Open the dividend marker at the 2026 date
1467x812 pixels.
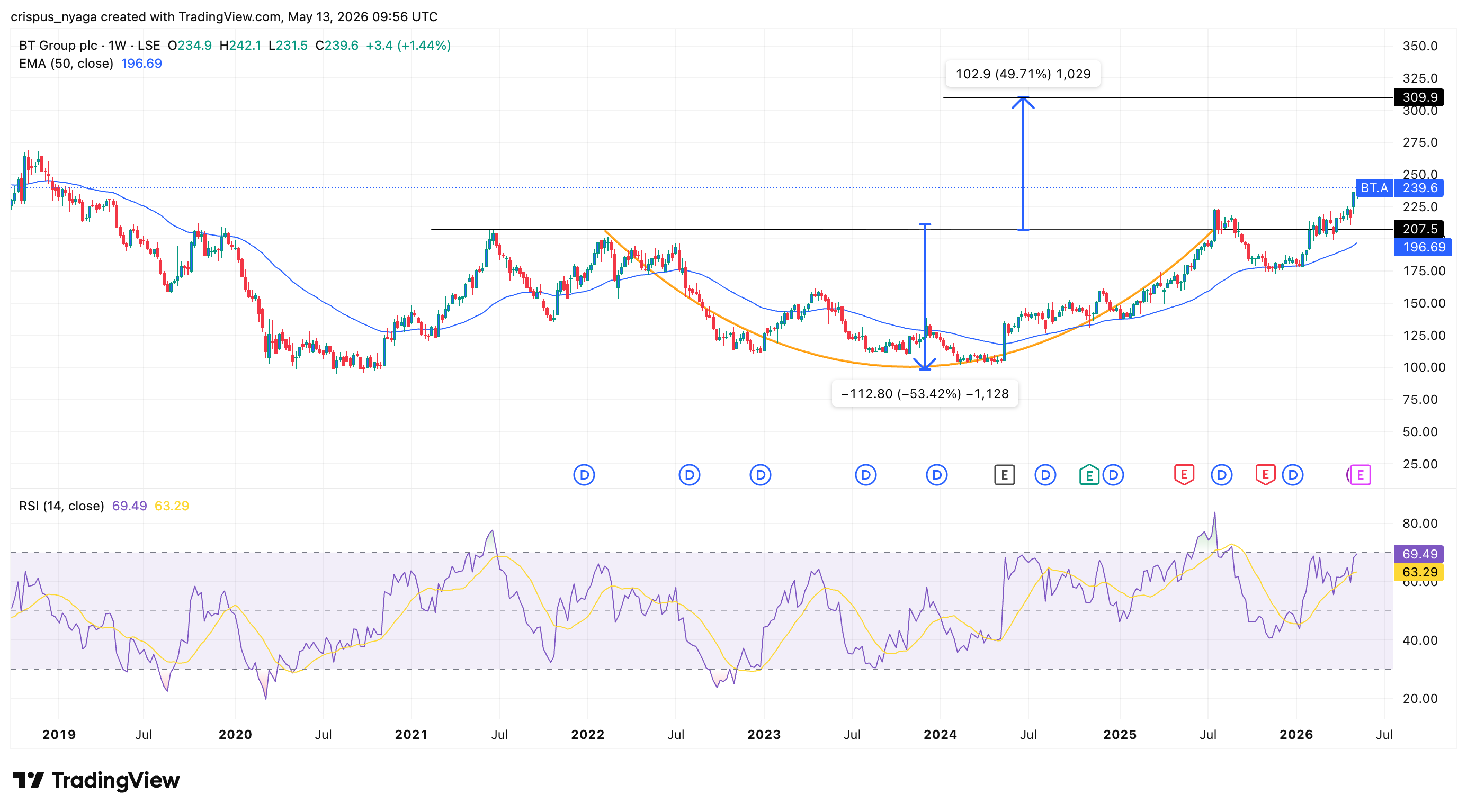pos(1293,475)
